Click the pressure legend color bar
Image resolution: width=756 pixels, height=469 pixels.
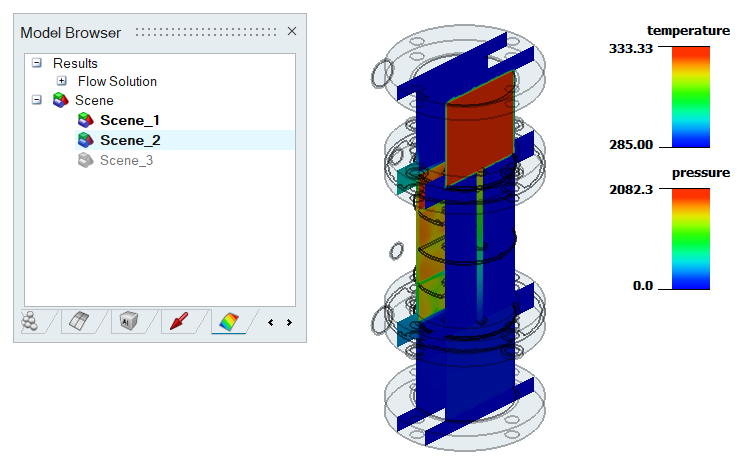pos(691,238)
